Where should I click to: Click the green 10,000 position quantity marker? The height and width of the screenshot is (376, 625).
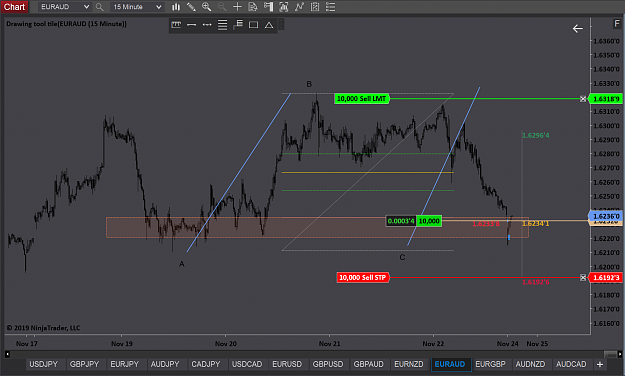pyautogui.click(x=429, y=221)
